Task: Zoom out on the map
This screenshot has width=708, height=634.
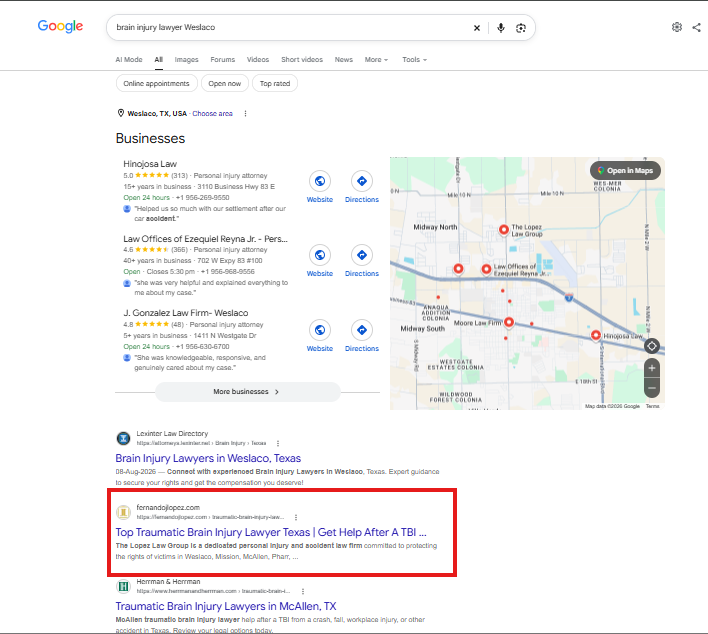Action: click(x=652, y=388)
